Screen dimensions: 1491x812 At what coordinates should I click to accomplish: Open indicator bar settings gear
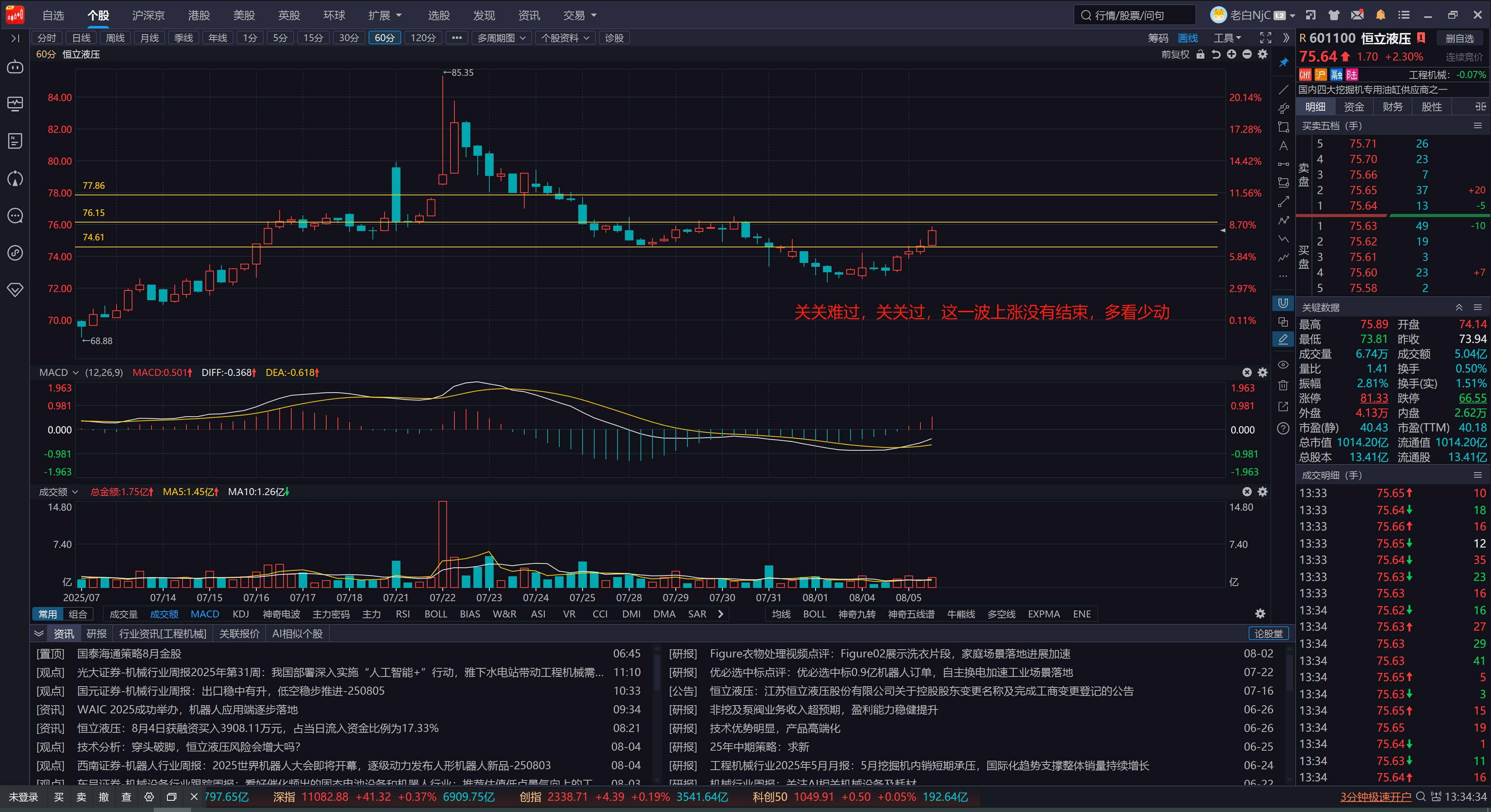1260,614
